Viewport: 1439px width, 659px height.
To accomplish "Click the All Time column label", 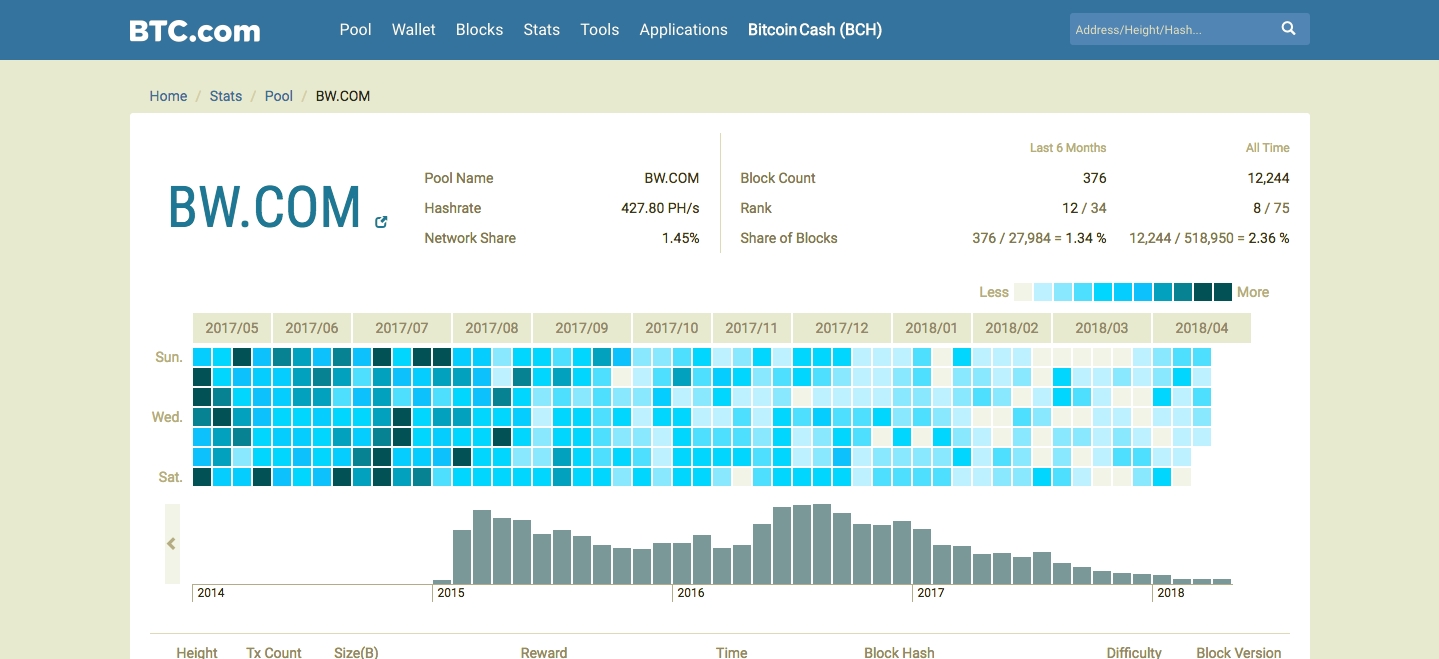I will [1268, 148].
